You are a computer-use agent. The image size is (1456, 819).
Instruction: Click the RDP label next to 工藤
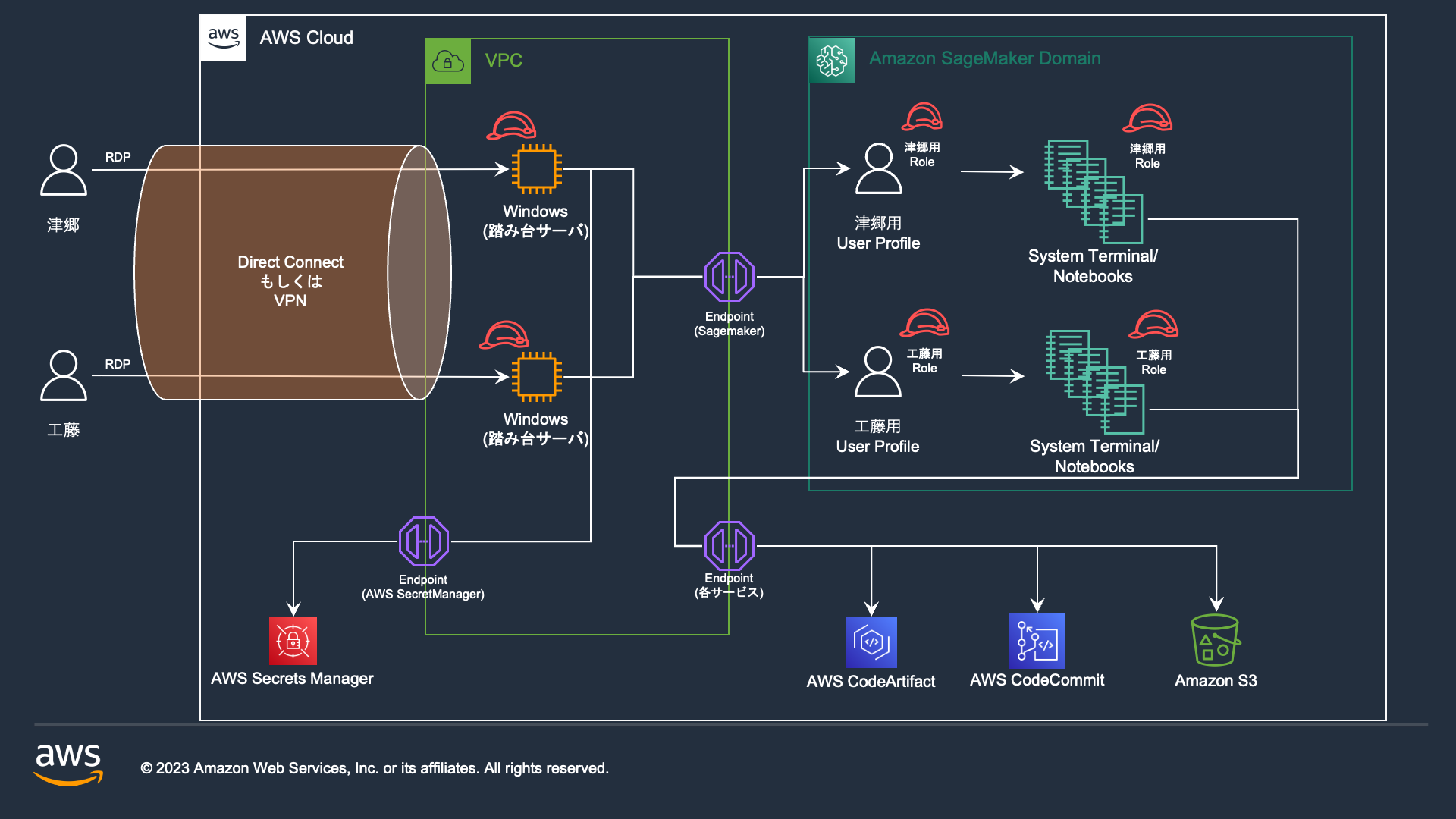(x=118, y=364)
